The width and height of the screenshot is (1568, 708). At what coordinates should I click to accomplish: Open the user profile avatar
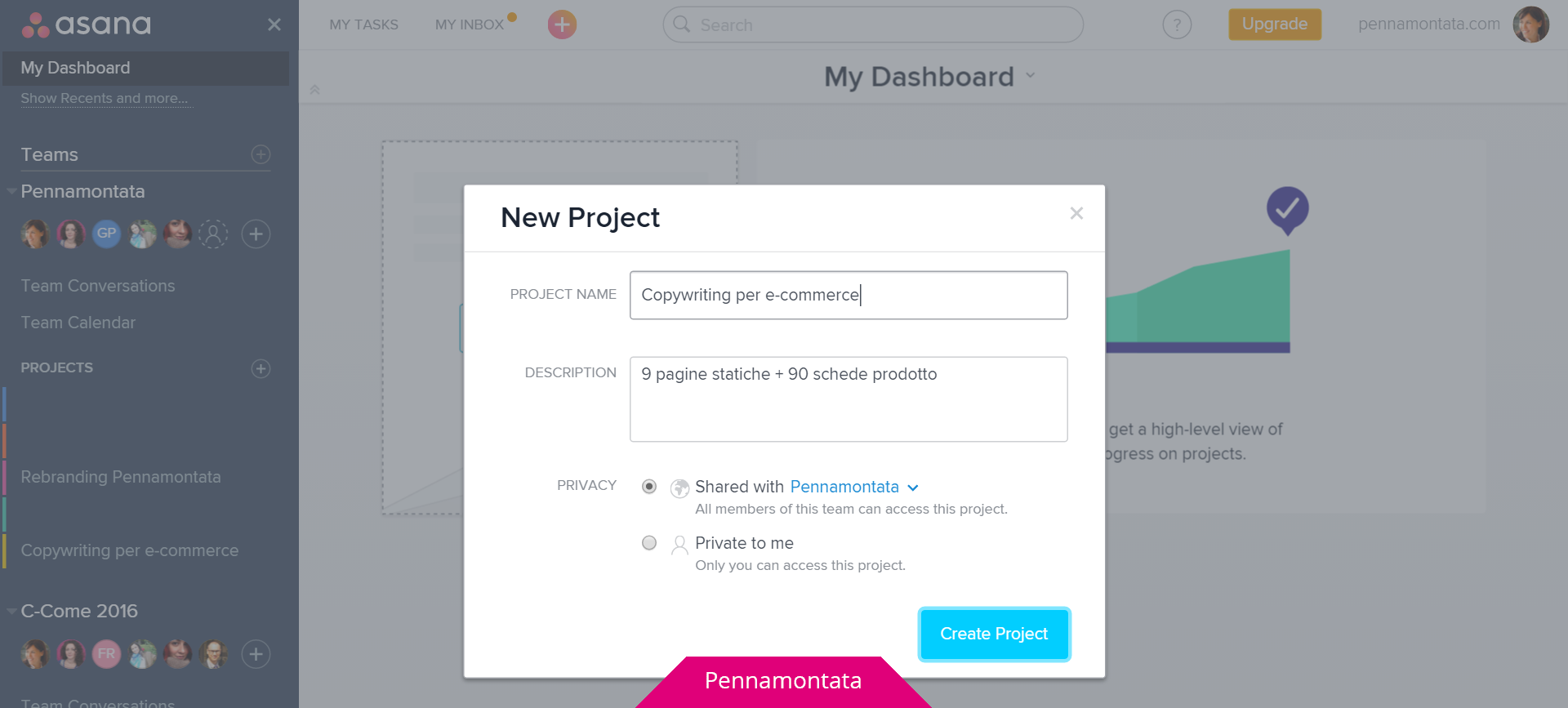[1530, 24]
